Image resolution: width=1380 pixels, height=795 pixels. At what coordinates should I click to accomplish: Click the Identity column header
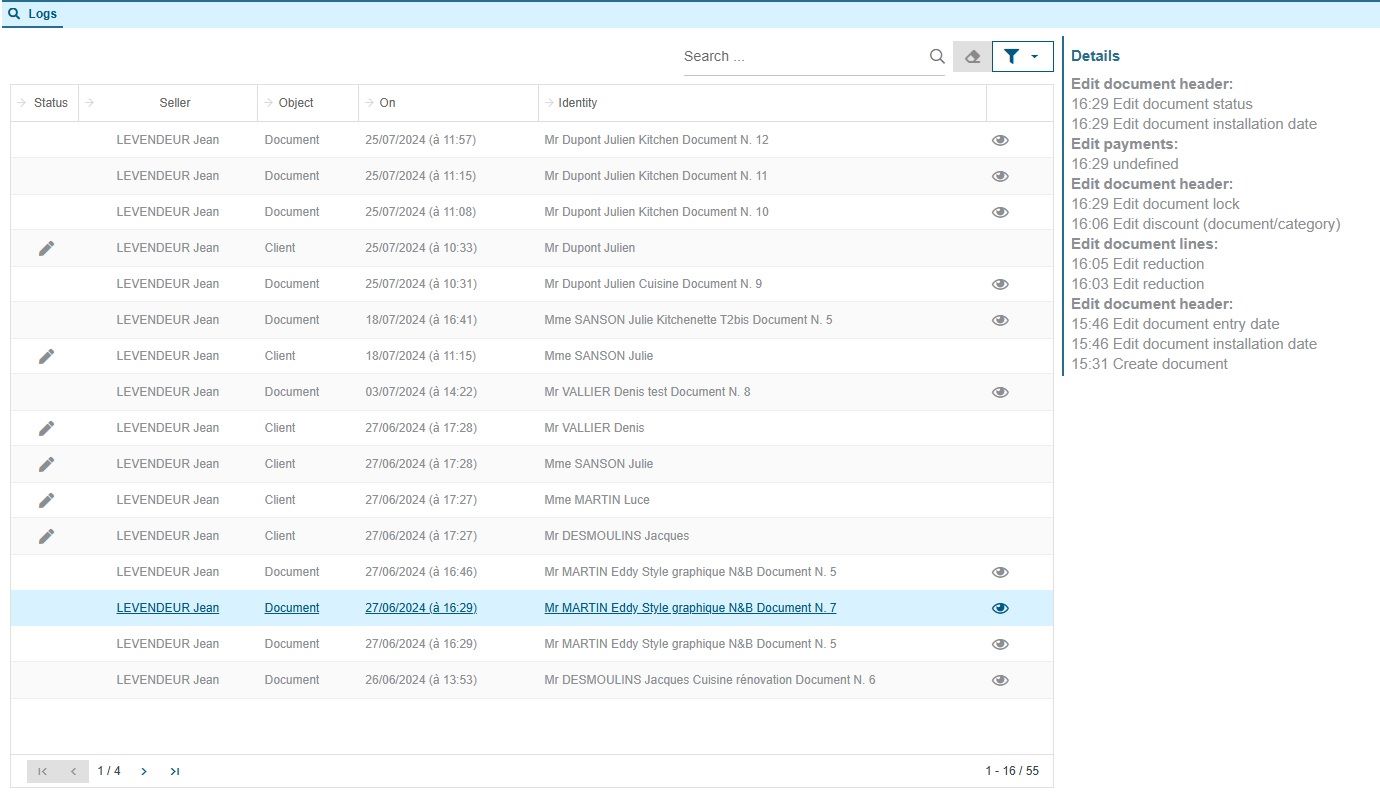point(578,103)
